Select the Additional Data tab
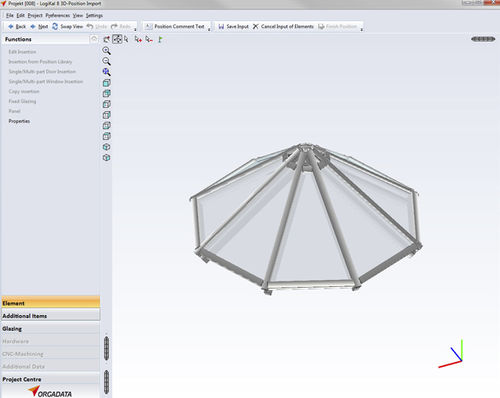Viewport: 500px width, 398px height. click(51, 366)
